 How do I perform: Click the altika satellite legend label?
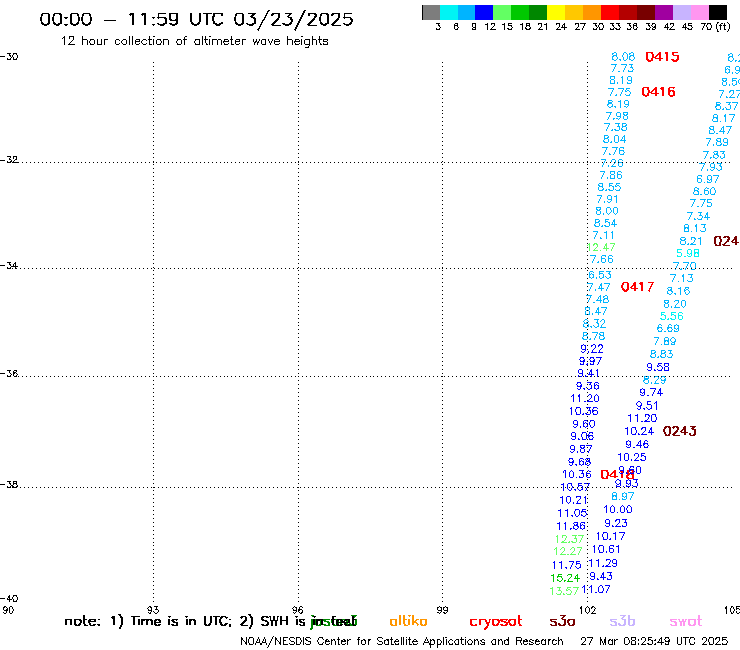(x=408, y=621)
